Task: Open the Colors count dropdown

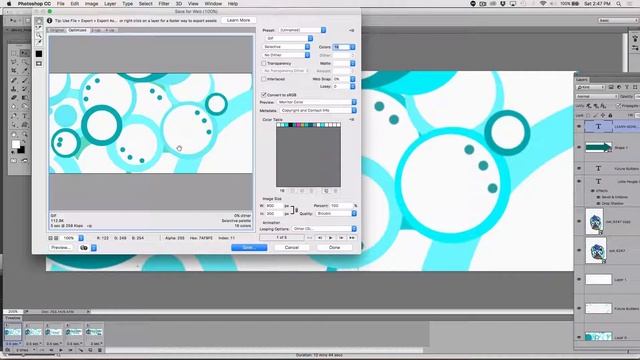Action: pos(344,47)
